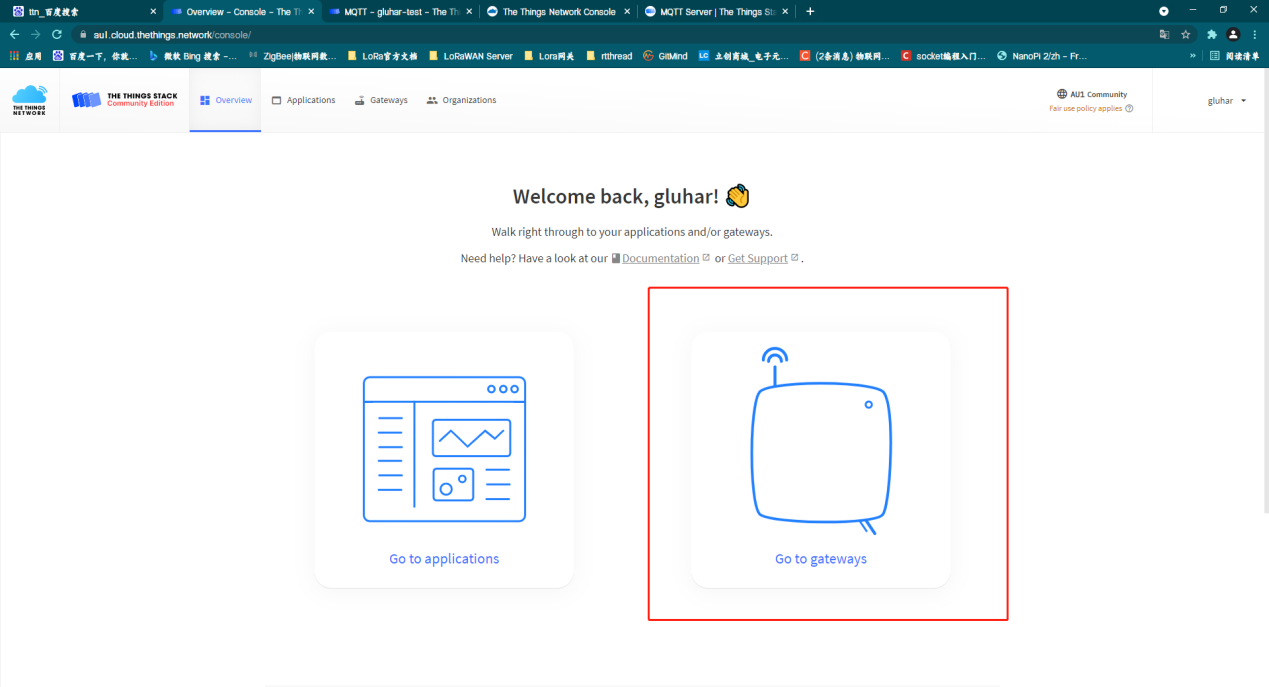The width and height of the screenshot is (1269, 687).
Task: Expand the hidden bookmarks overflow chevron
Action: (1192, 56)
